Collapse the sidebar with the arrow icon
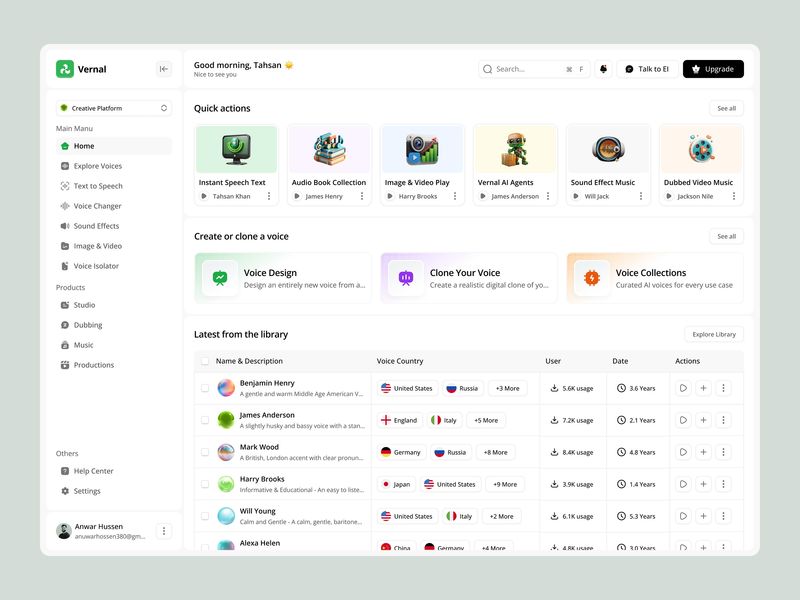The width and height of the screenshot is (800, 600). [163, 69]
